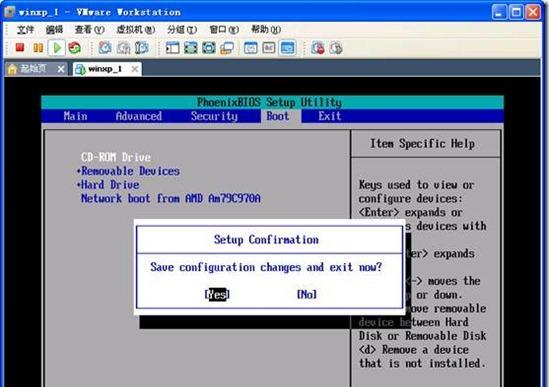Click the red Power Off stop icon
549x387 pixels.
(x=20, y=47)
